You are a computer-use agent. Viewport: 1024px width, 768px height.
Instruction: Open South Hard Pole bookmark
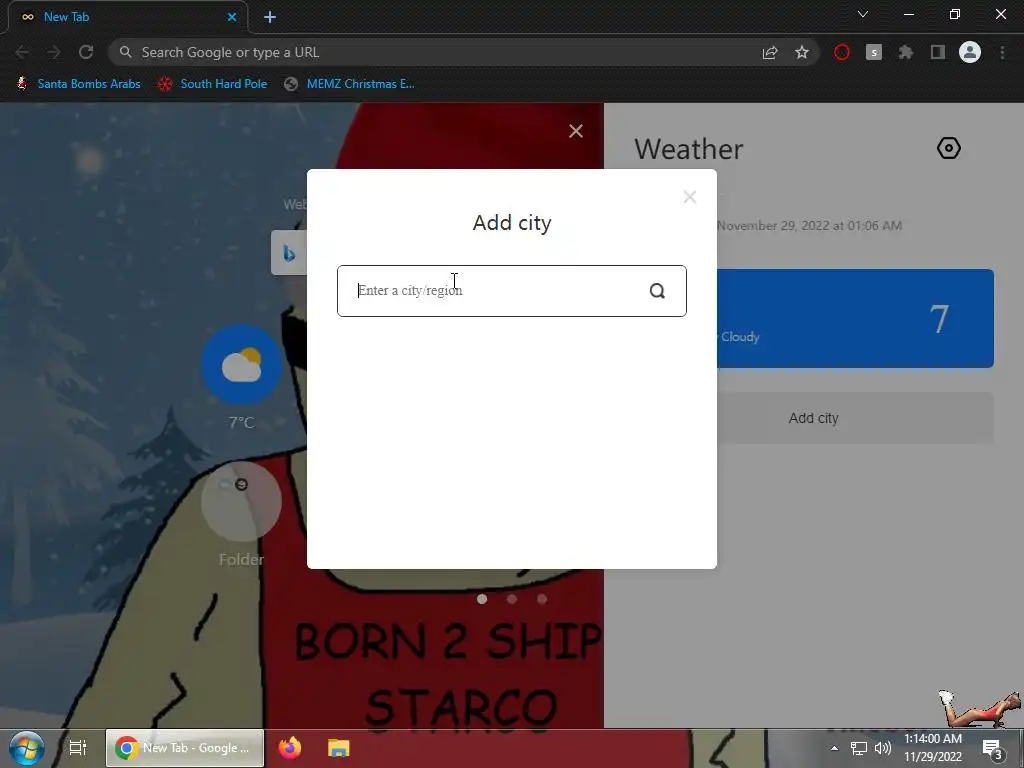[212, 84]
